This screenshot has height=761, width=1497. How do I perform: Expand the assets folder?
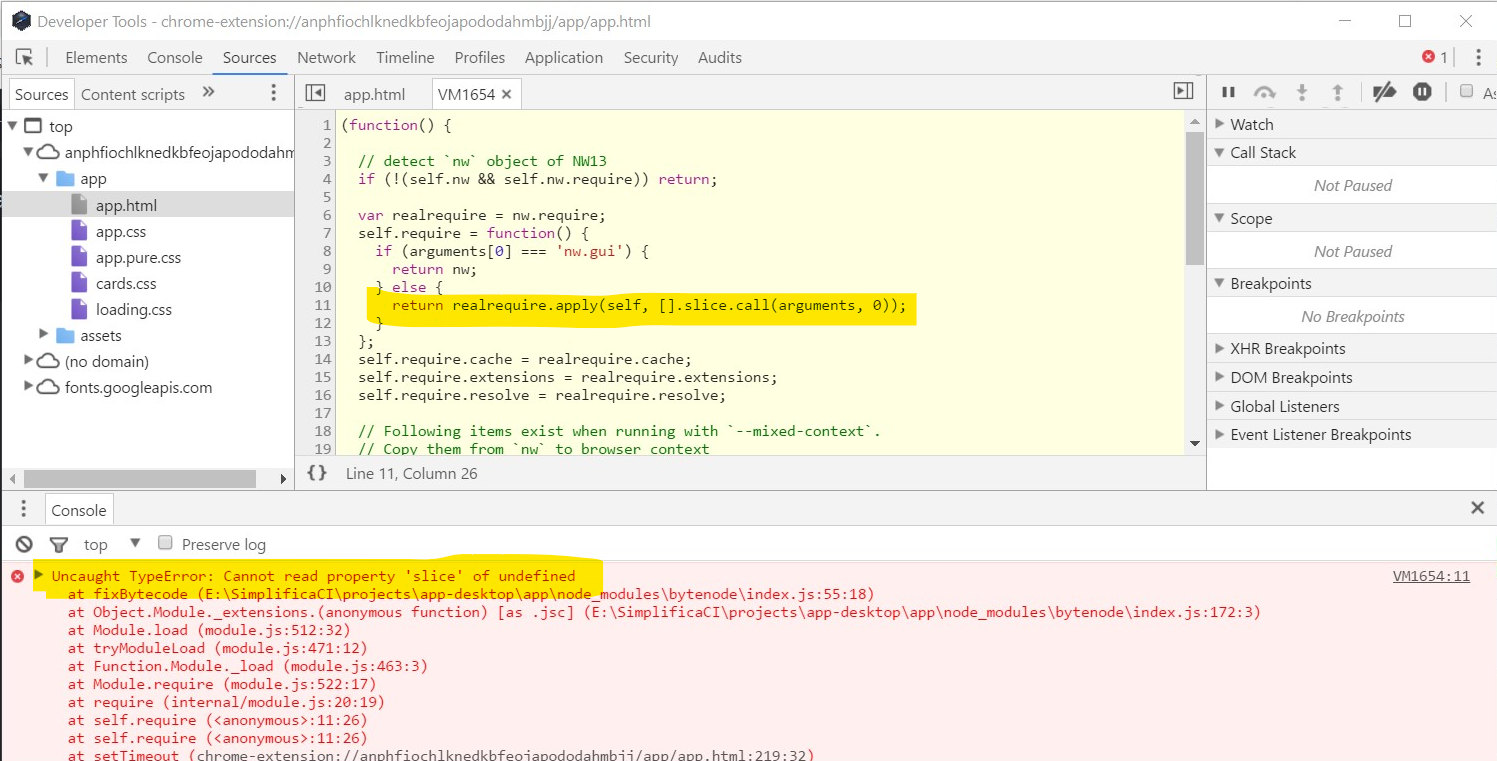click(x=43, y=335)
